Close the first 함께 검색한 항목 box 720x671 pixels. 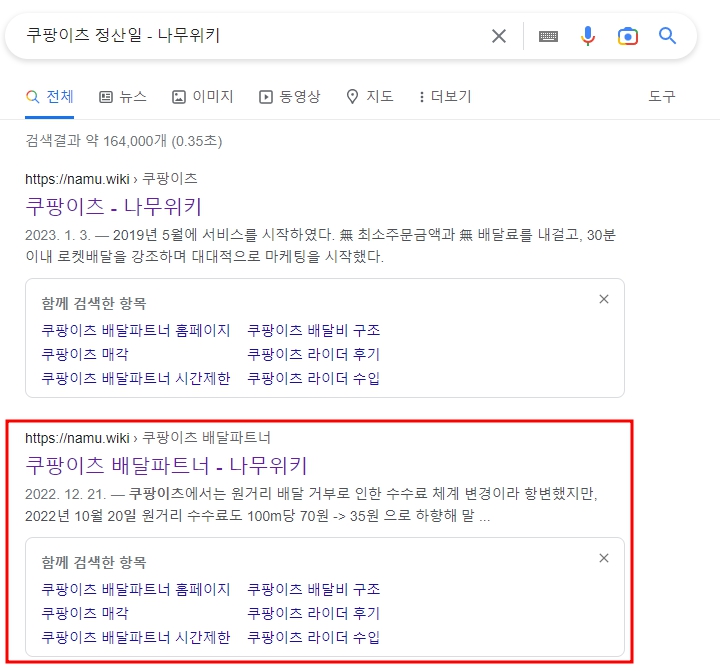pyautogui.click(x=604, y=299)
